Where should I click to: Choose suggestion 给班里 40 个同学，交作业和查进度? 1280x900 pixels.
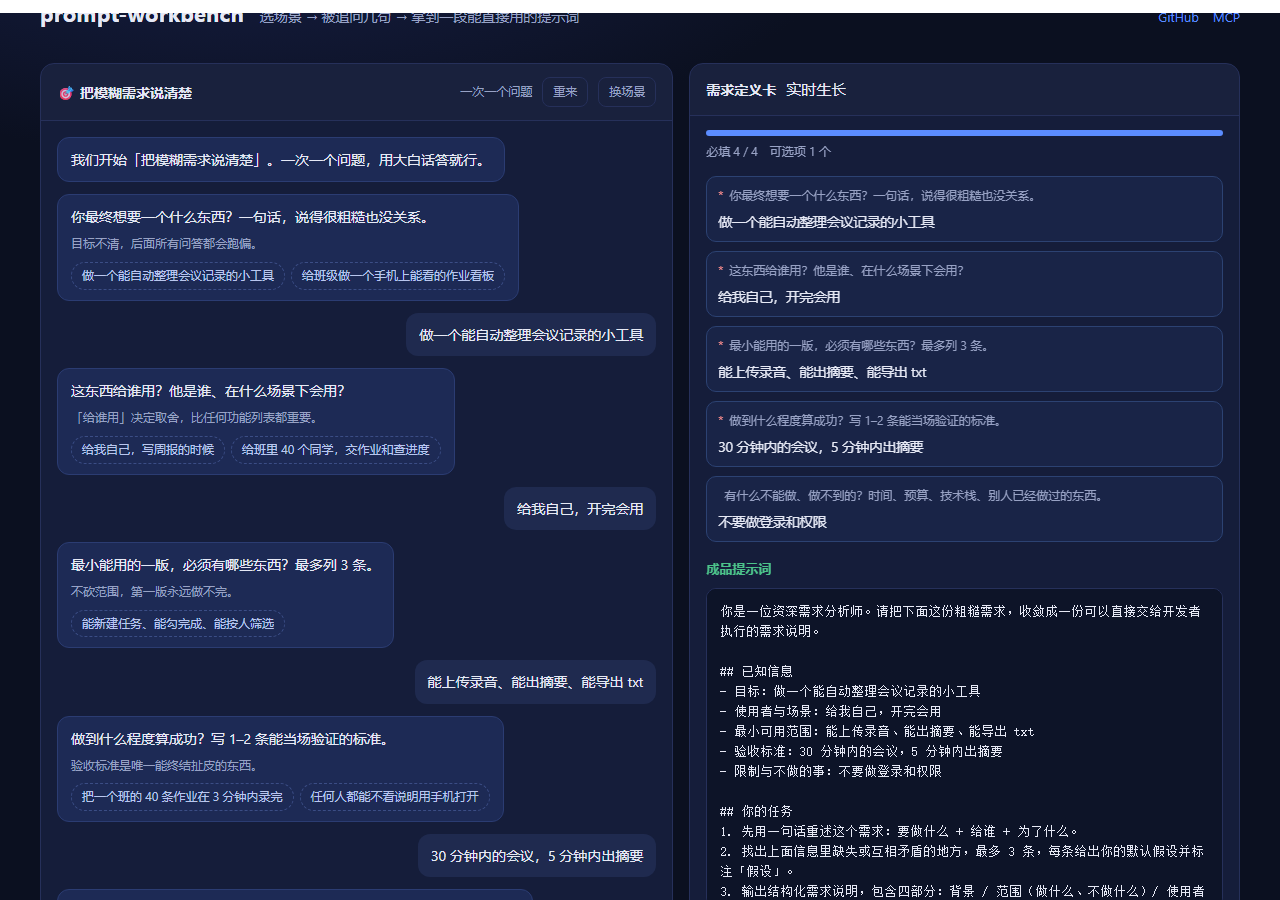[336, 450]
